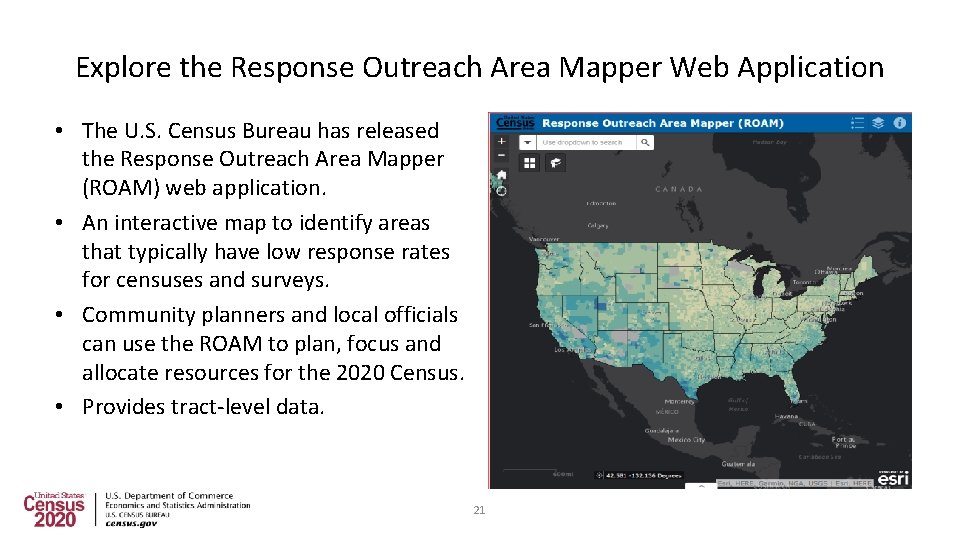The height and width of the screenshot is (540, 960).
Task: Click the 'Calgary' map label
Action: (x=598, y=225)
